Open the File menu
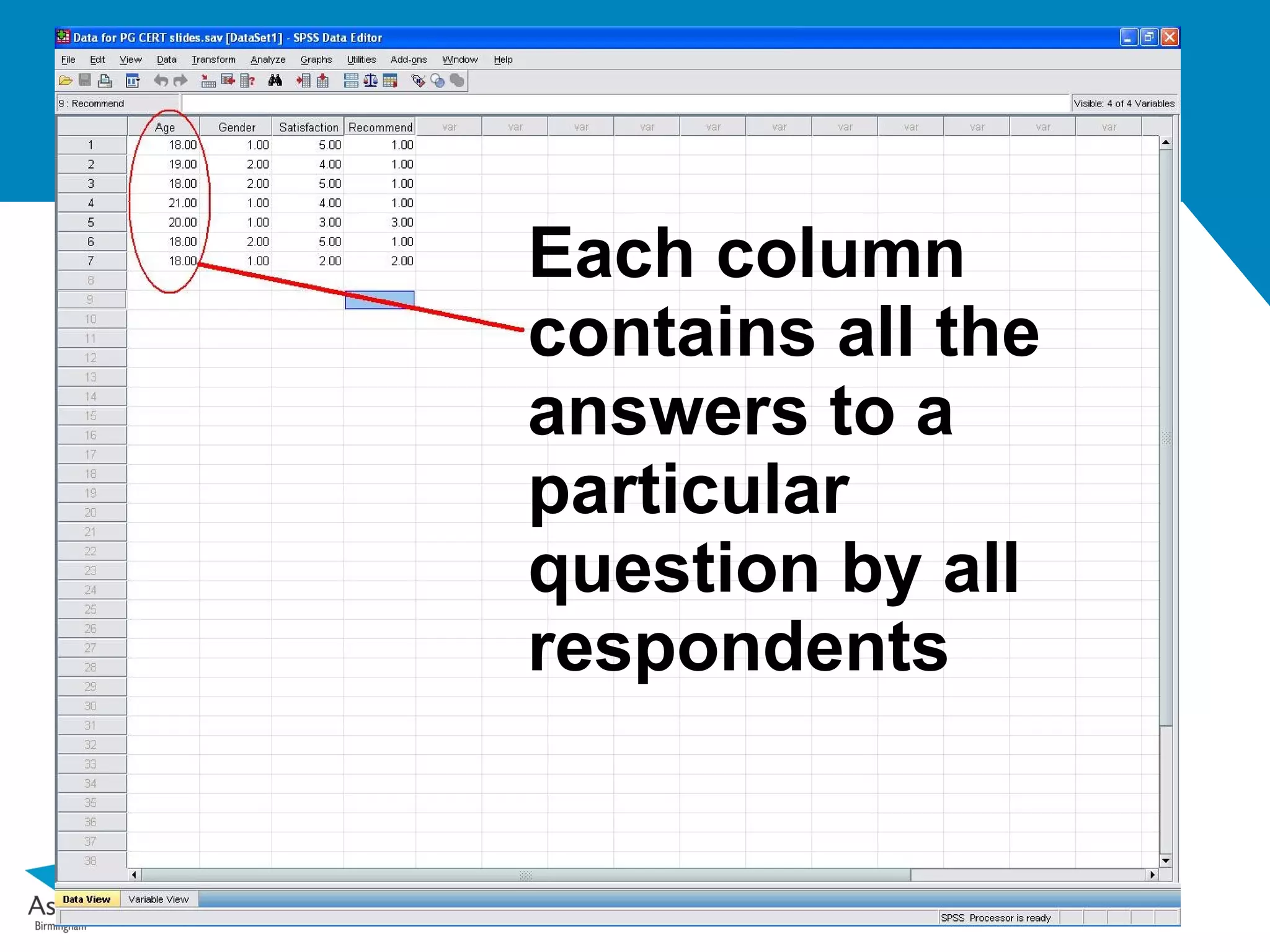This screenshot has height=952, width=1270. point(68,59)
